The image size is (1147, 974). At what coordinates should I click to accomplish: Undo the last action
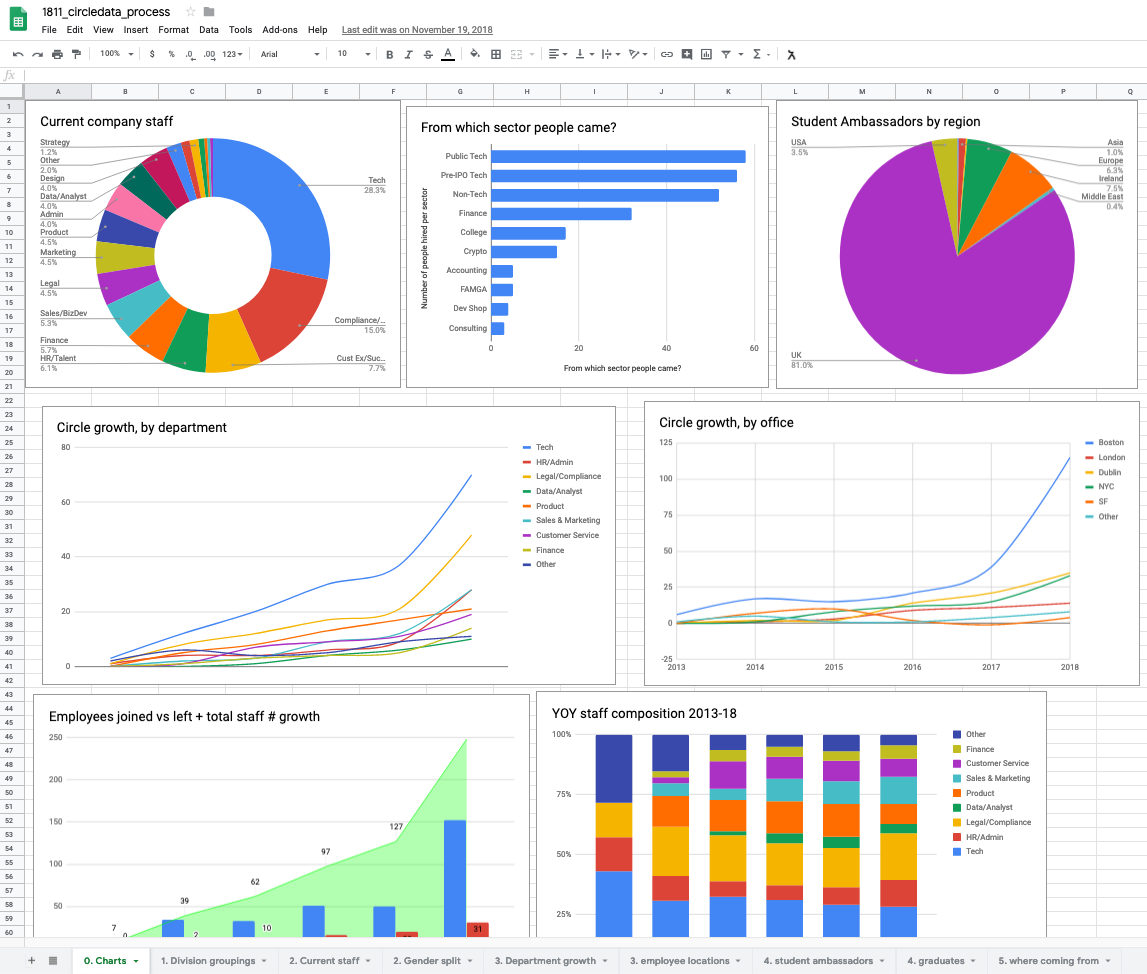pos(18,54)
